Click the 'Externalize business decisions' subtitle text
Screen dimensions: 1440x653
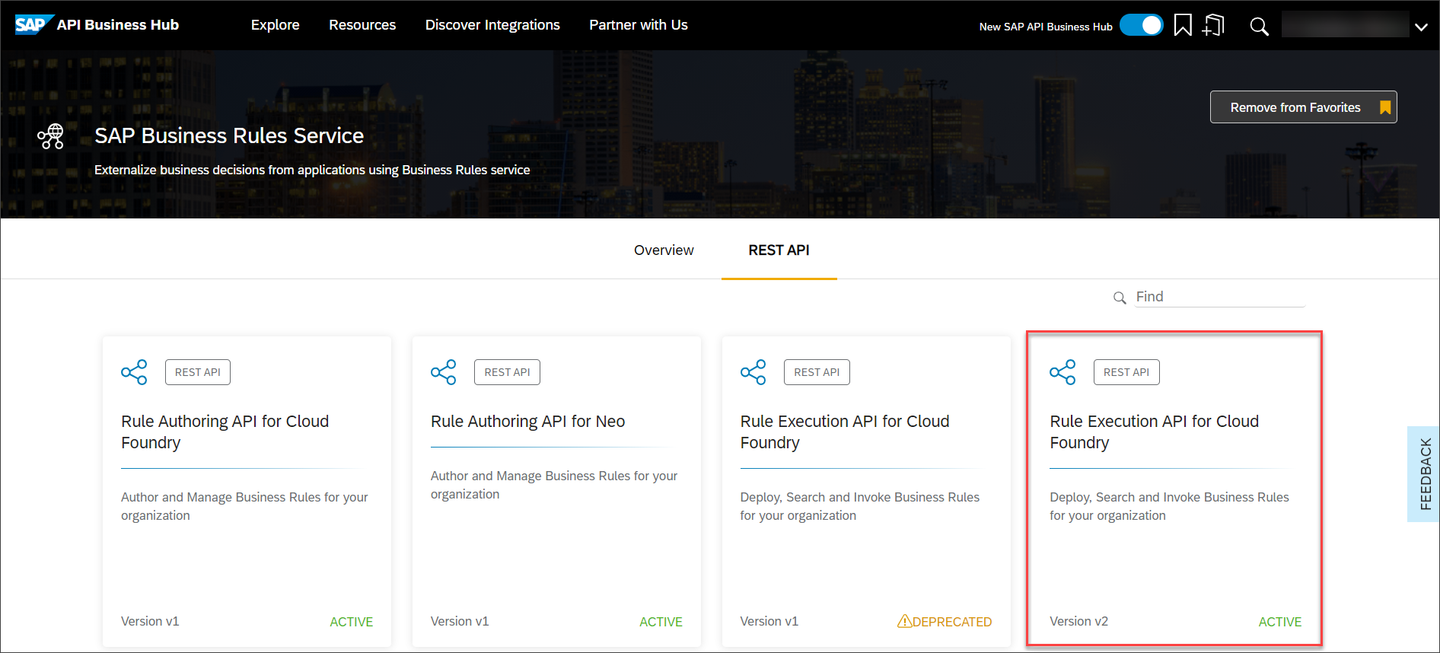click(x=312, y=170)
